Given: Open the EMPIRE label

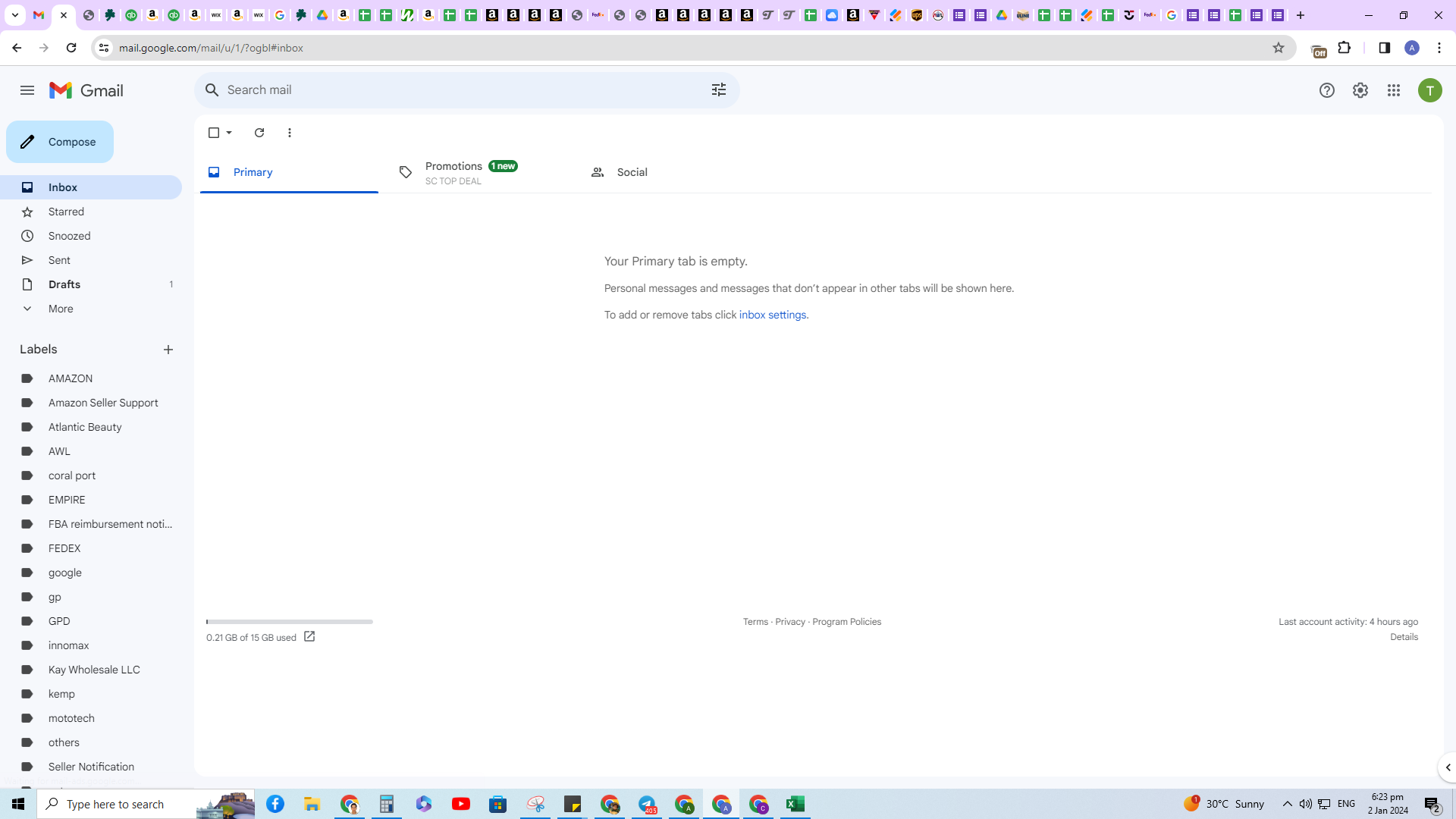Looking at the screenshot, I should coord(91,500).
